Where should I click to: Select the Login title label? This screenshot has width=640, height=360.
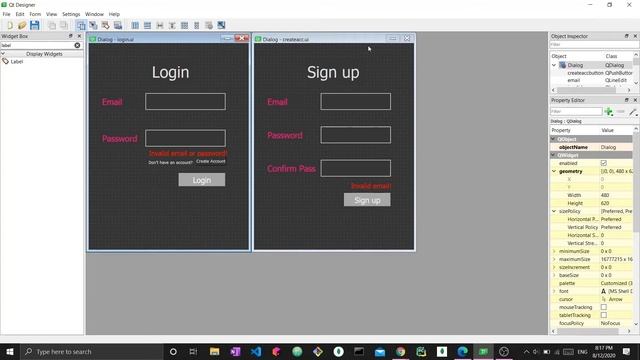(171, 72)
